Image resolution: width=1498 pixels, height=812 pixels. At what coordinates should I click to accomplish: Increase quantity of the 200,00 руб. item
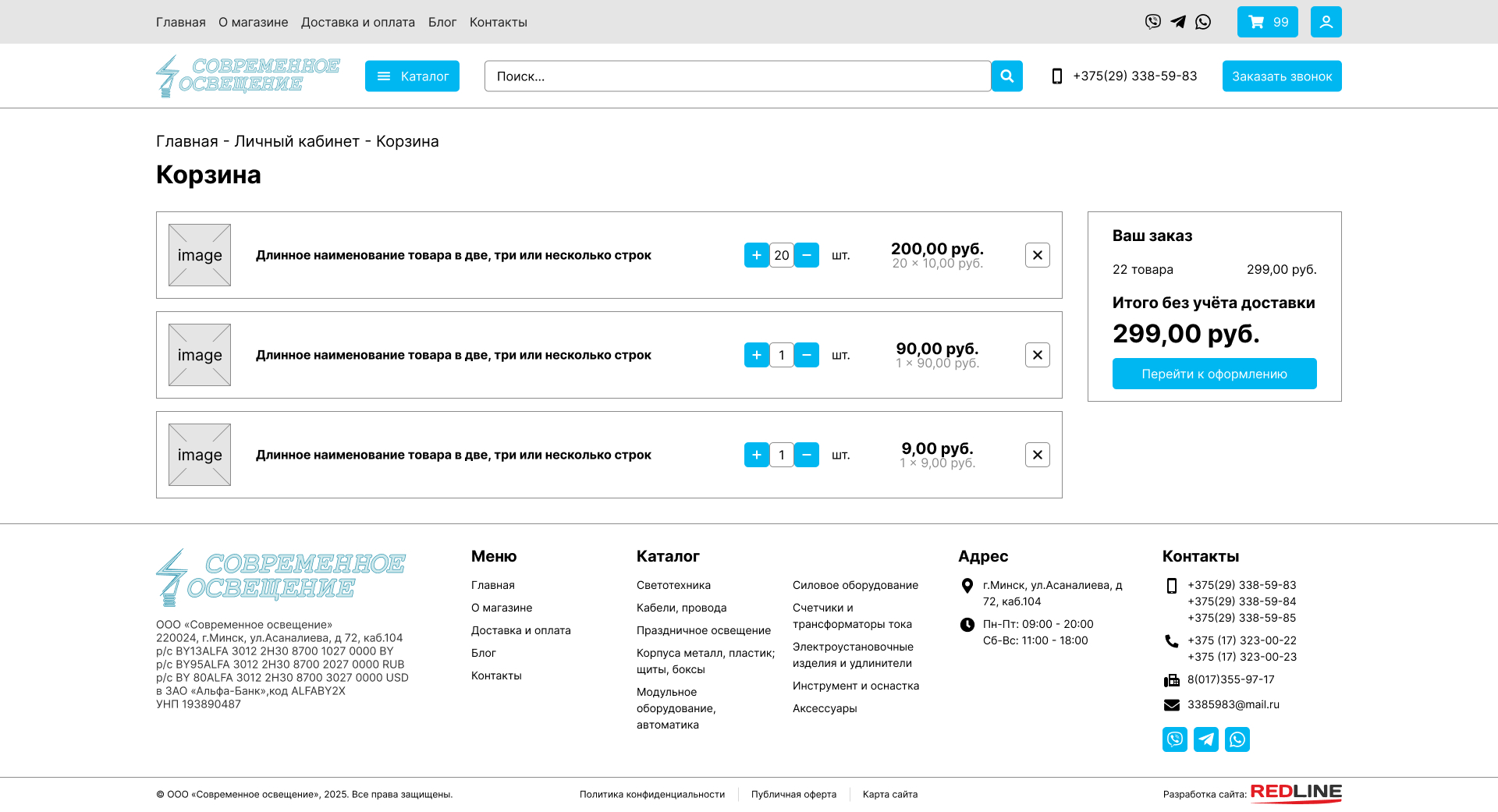[x=756, y=255]
